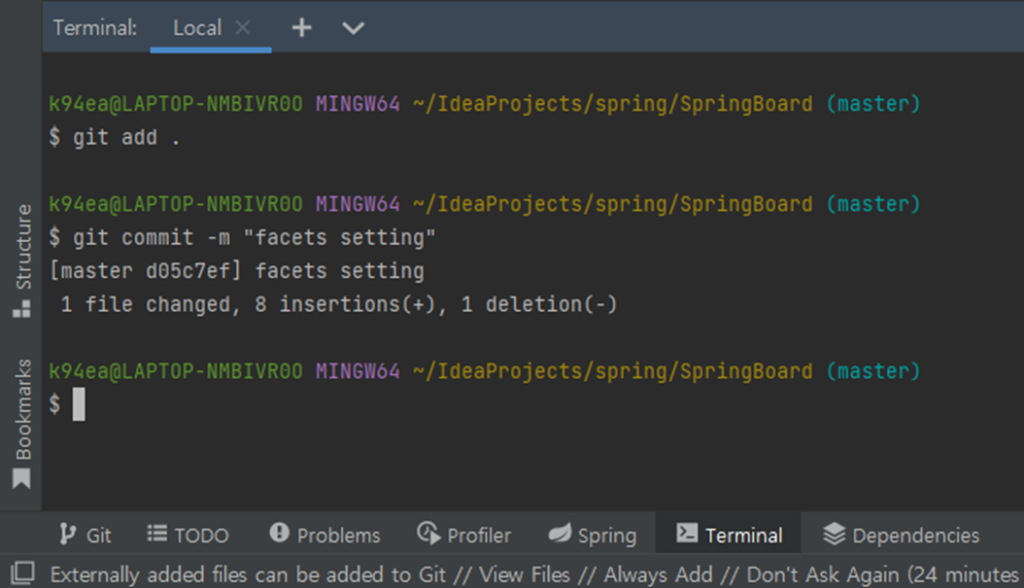The image size is (1024, 588).
Task: Select the Local terminal tab
Action: 197,28
